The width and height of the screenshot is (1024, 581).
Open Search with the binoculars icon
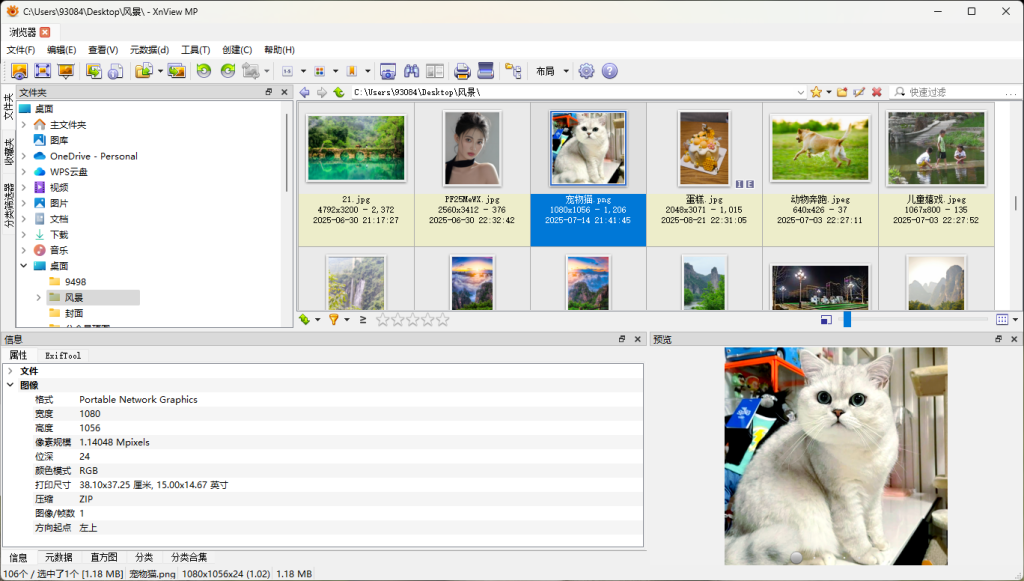tap(411, 71)
